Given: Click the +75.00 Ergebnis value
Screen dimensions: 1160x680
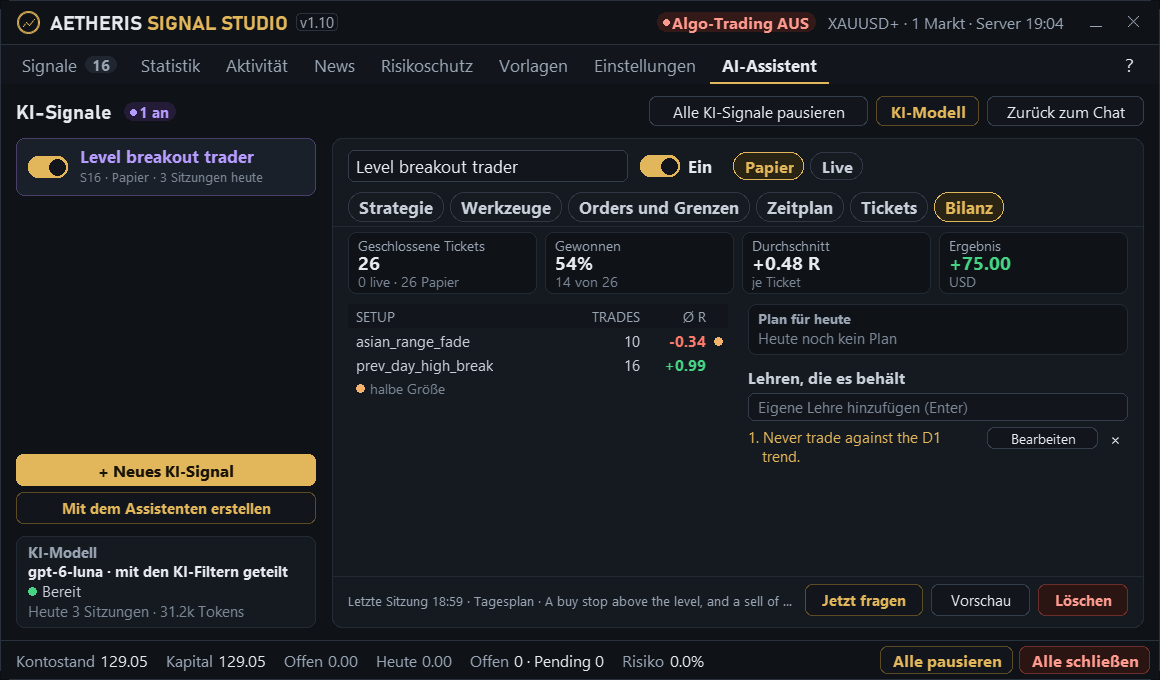Looking at the screenshot, I should pos(979,264).
